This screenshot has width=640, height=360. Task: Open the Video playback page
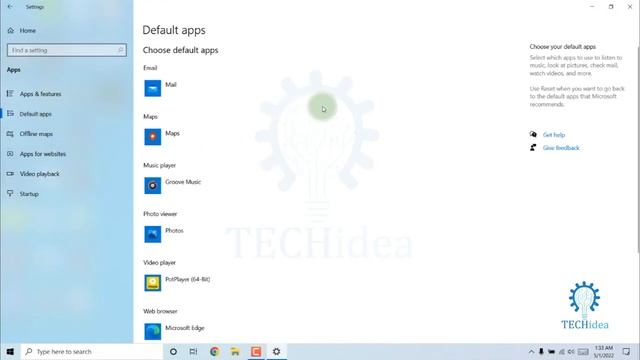[x=40, y=174]
